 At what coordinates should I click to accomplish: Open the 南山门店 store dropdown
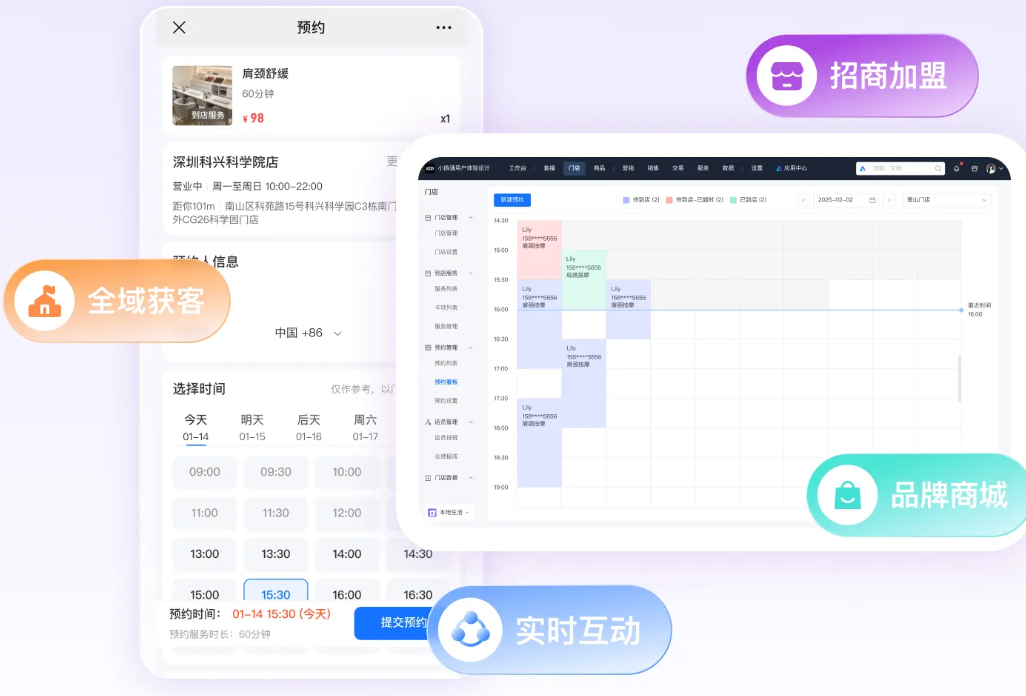click(946, 199)
